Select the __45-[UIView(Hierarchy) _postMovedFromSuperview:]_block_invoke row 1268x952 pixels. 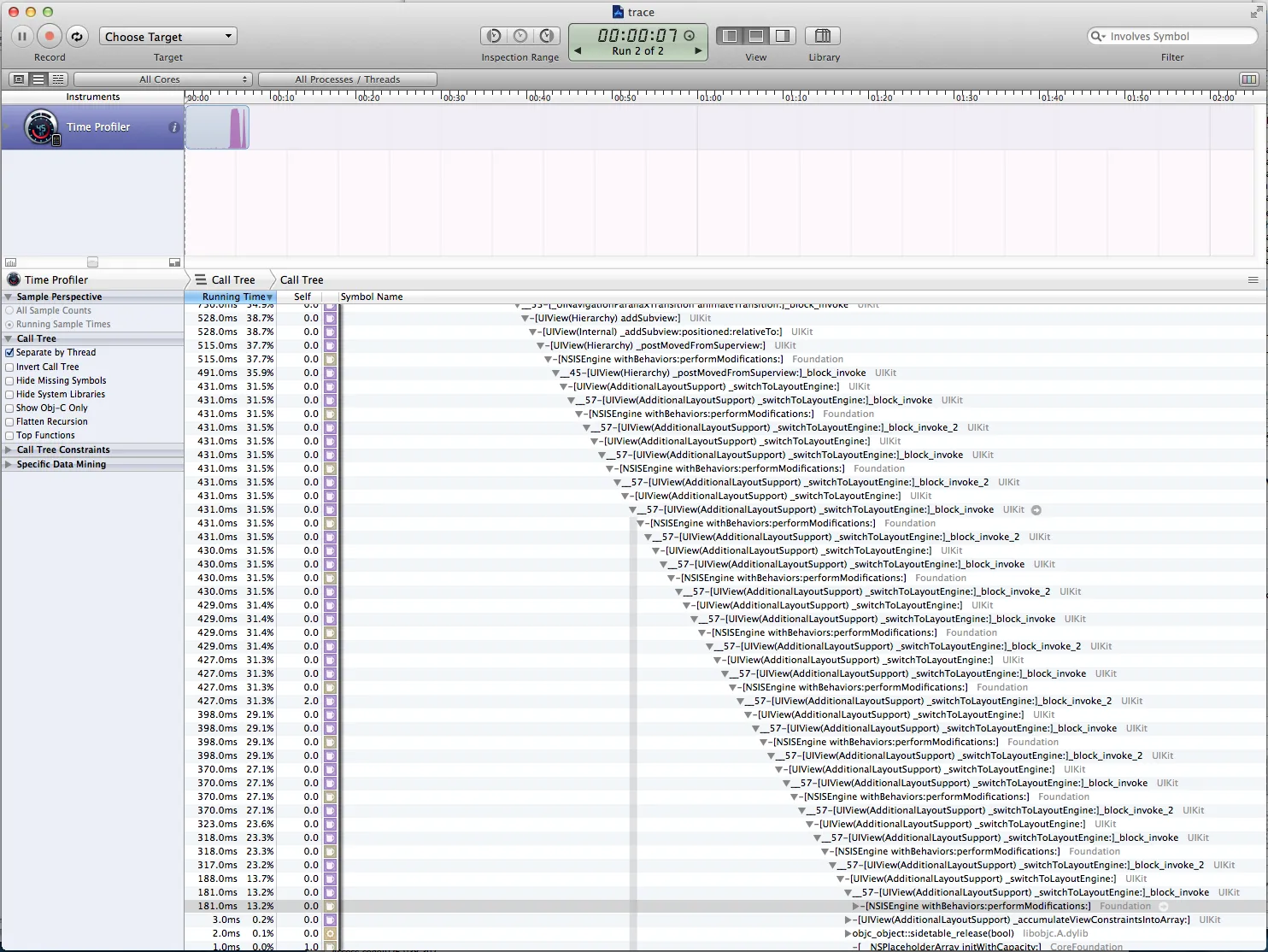tap(724, 373)
